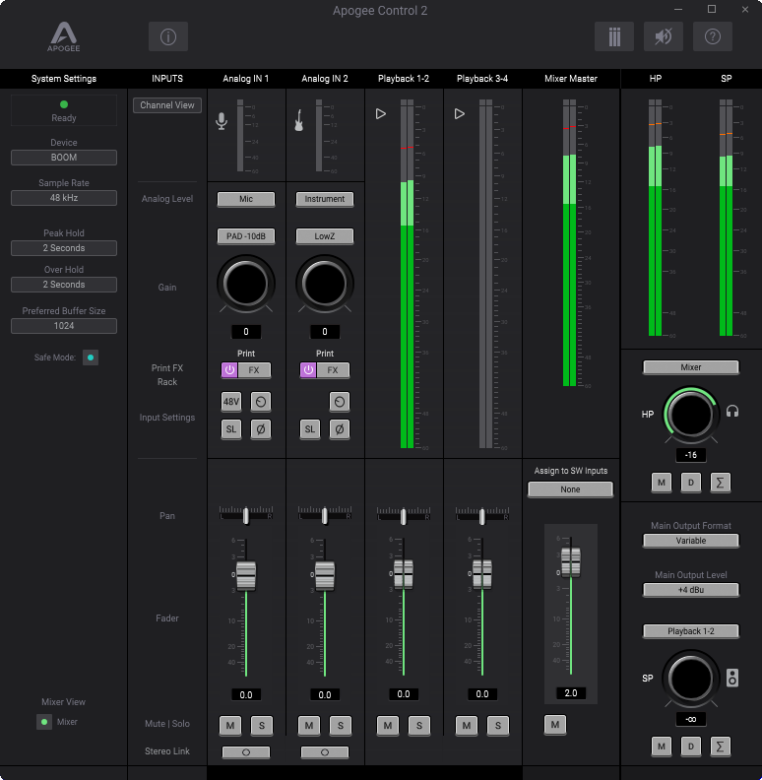Open the Preferred Buffer Size 1024 dropdown

(x=64, y=326)
